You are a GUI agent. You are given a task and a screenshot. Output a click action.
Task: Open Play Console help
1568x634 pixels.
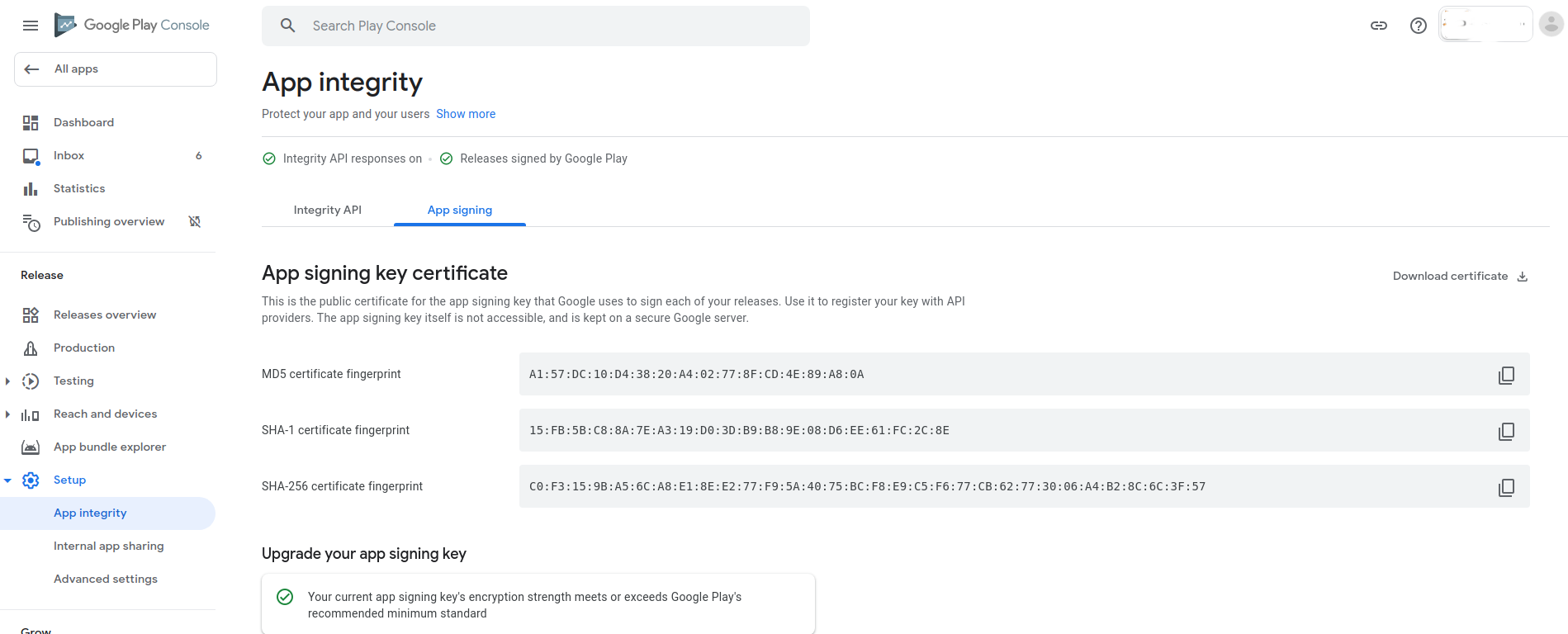pyautogui.click(x=1418, y=26)
